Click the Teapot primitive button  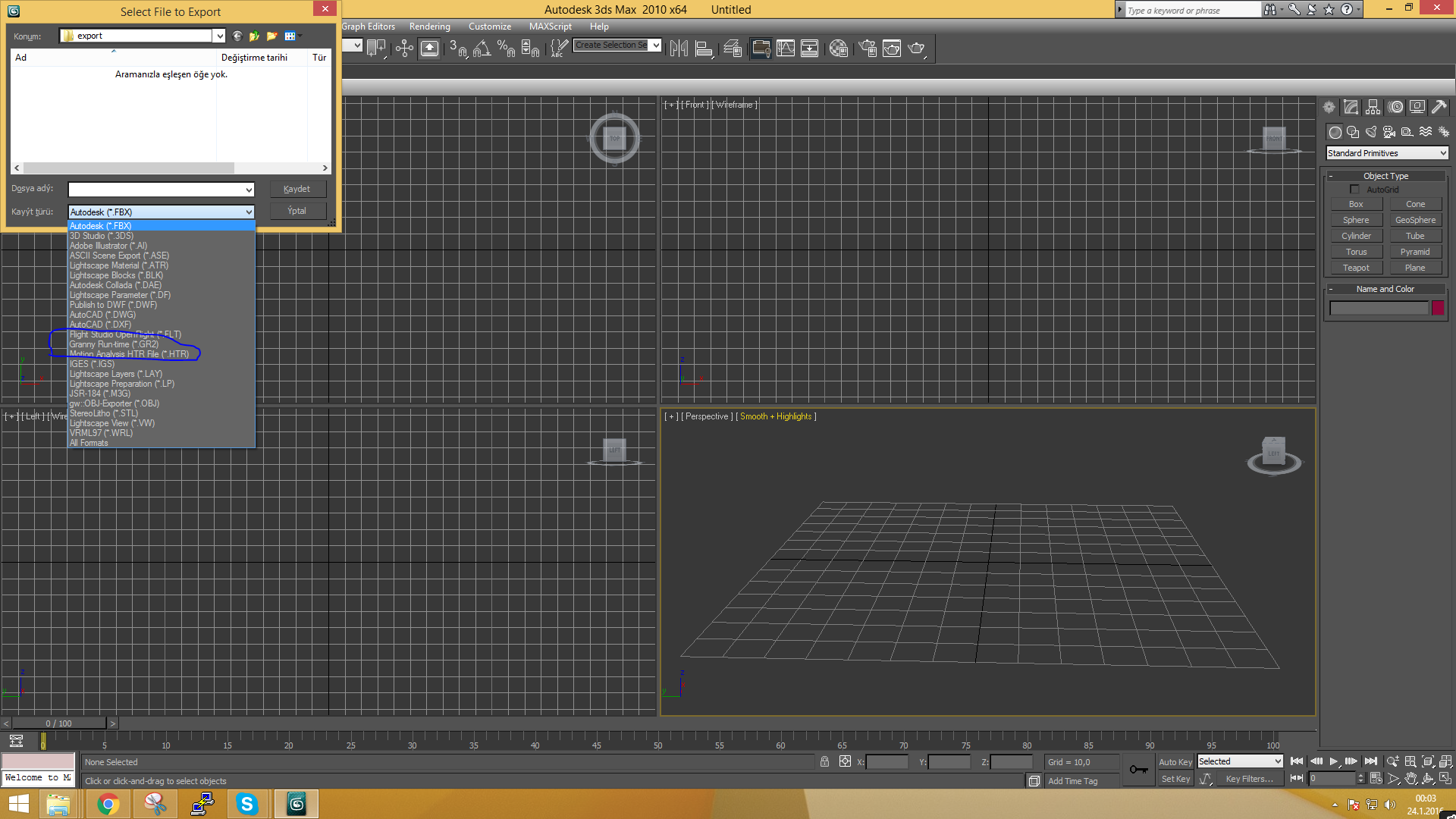pos(1356,268)
